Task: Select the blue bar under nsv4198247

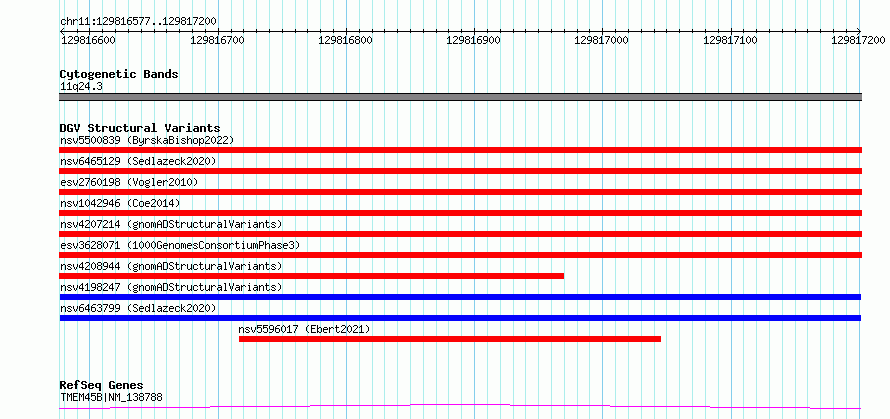Action: [460, 297]
